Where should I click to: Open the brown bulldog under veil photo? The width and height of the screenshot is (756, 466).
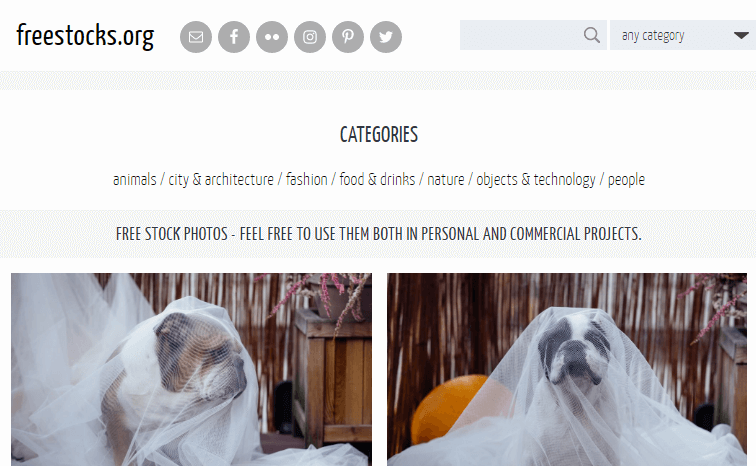point(191,370)
